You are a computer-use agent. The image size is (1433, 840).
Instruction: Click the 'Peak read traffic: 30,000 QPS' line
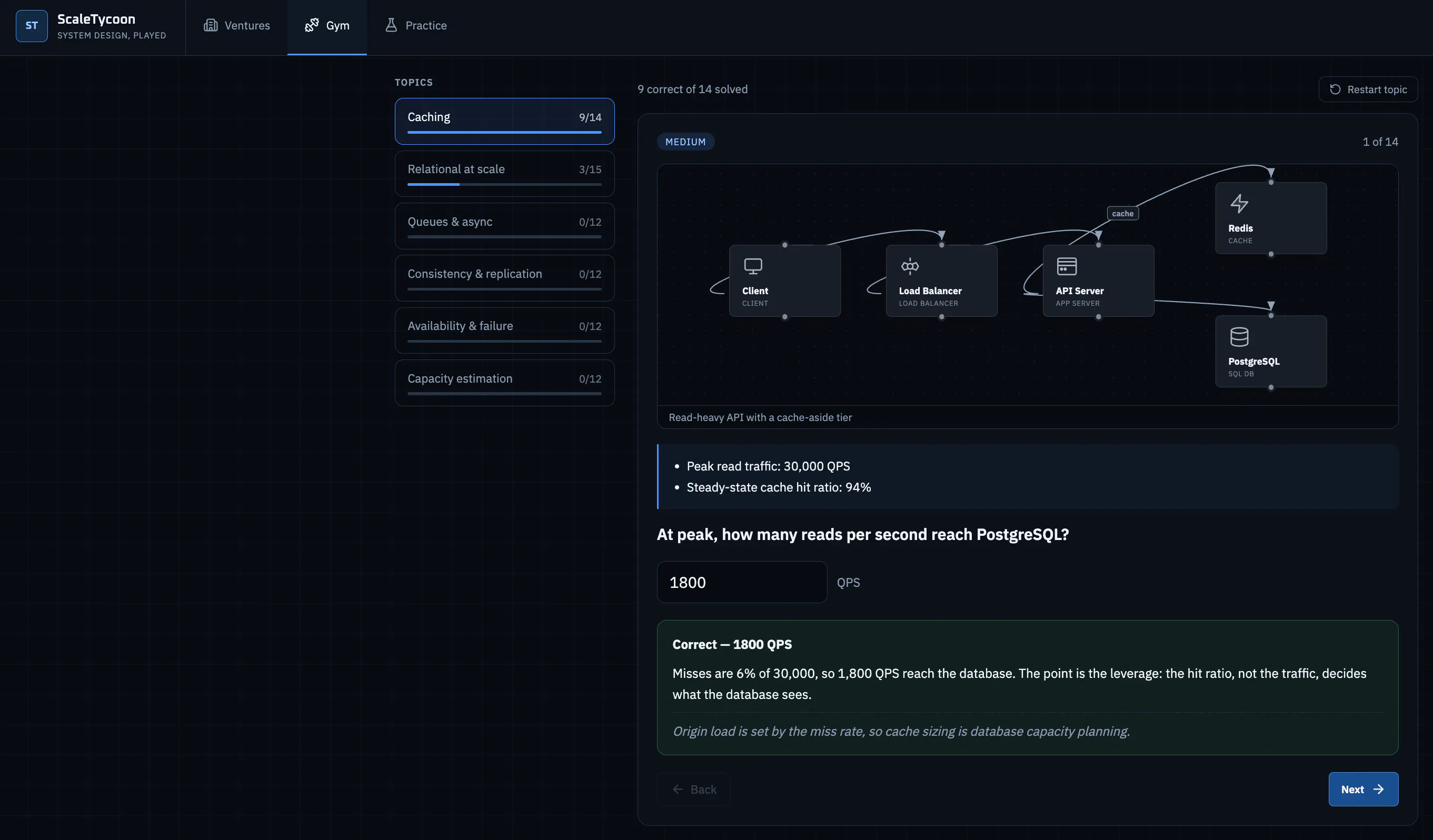click(768, 466)
